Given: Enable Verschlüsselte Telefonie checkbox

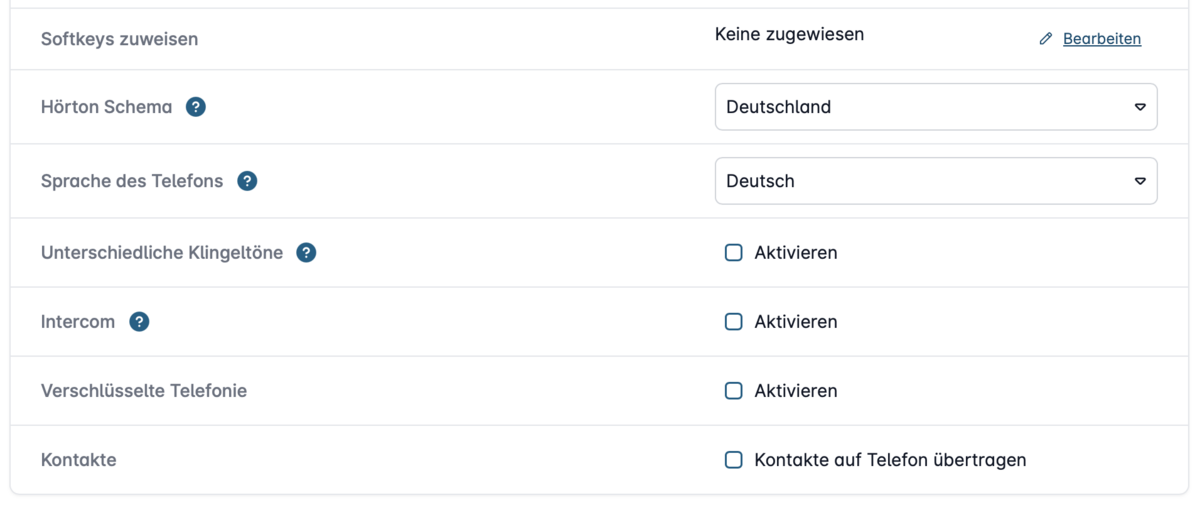Looking at the screenshot, I should click(x=734, y=391).
